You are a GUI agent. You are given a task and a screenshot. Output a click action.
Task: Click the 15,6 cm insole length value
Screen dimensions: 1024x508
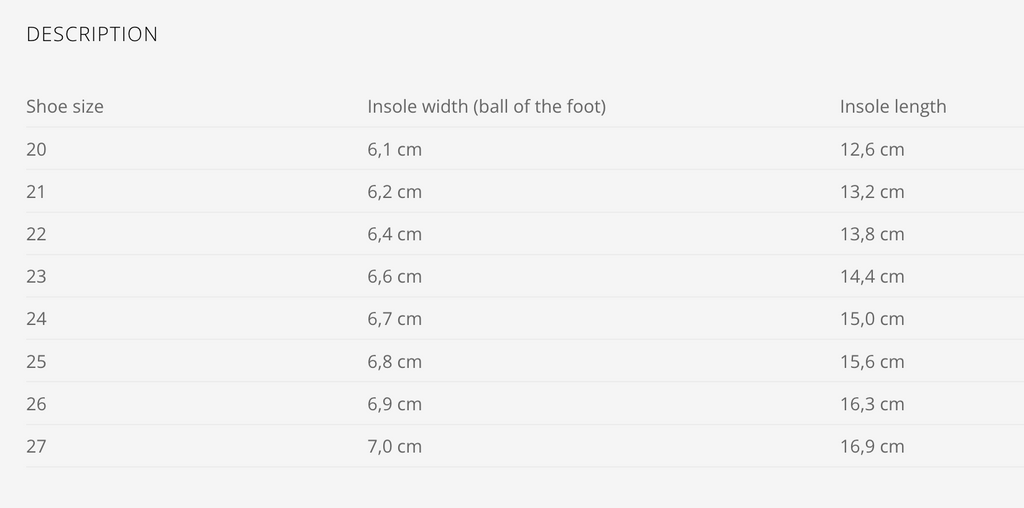tap(871, 361)
